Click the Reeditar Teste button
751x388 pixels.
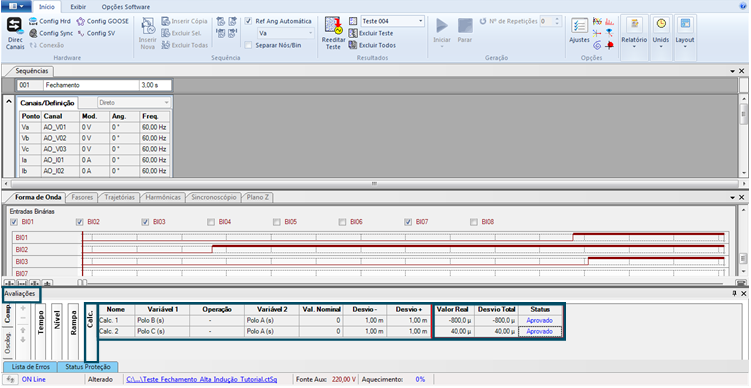pyautogui.click(x=333, y=34)
